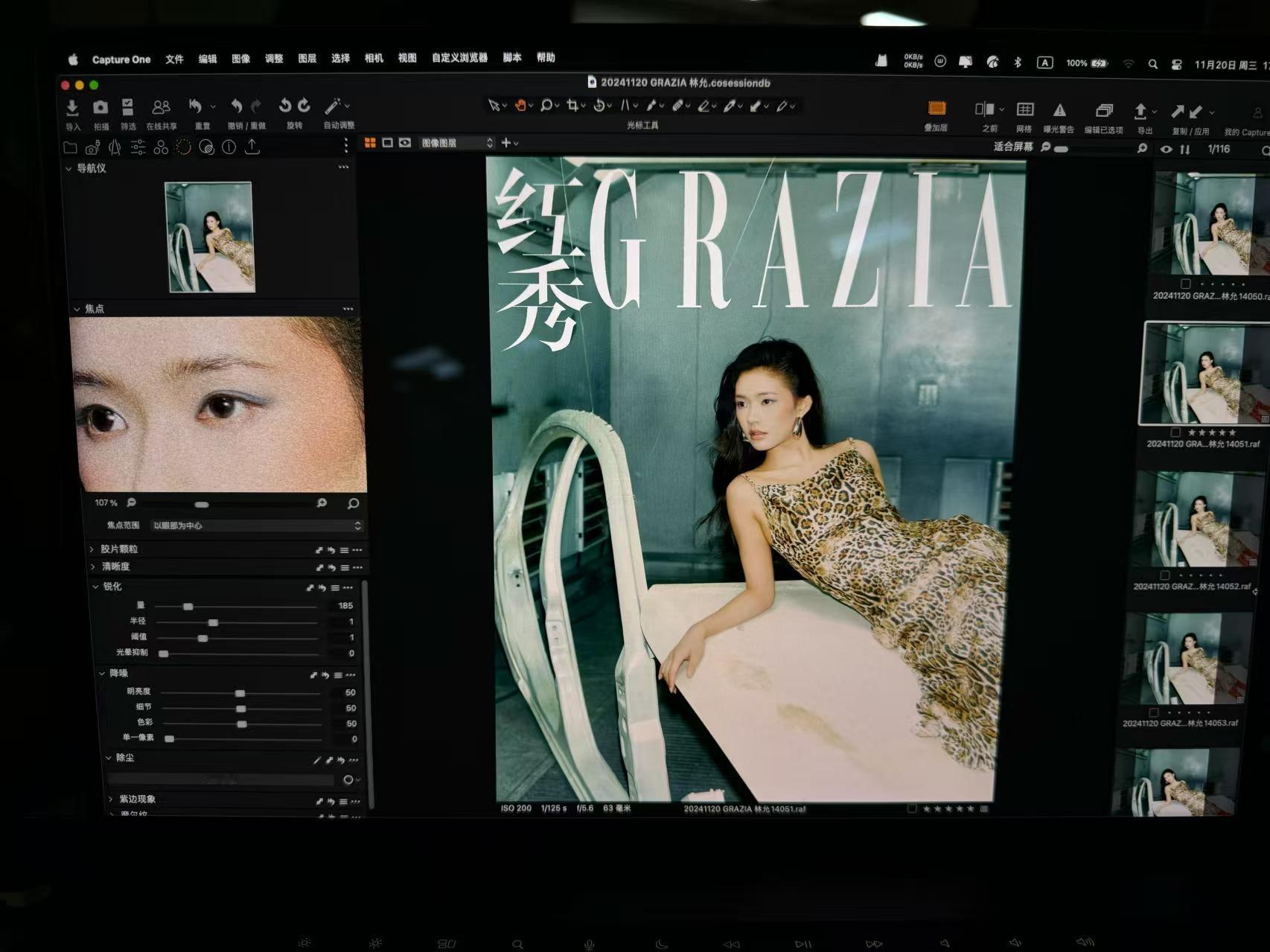This screenshot has width=1270, height=952.
Task: Collapse the 锐化 panel
Action: click(95, 587)
